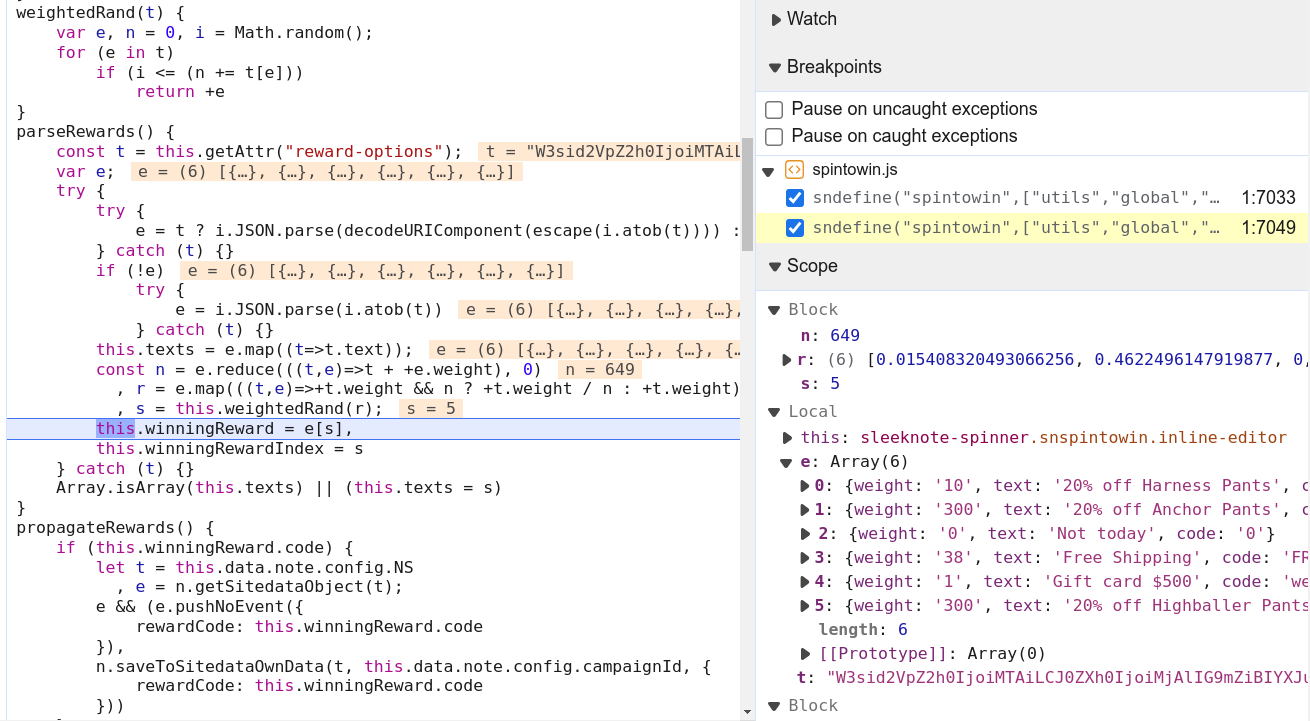
Task: Click the inline value hint s = 5
Action: click(x=431, y=409)
